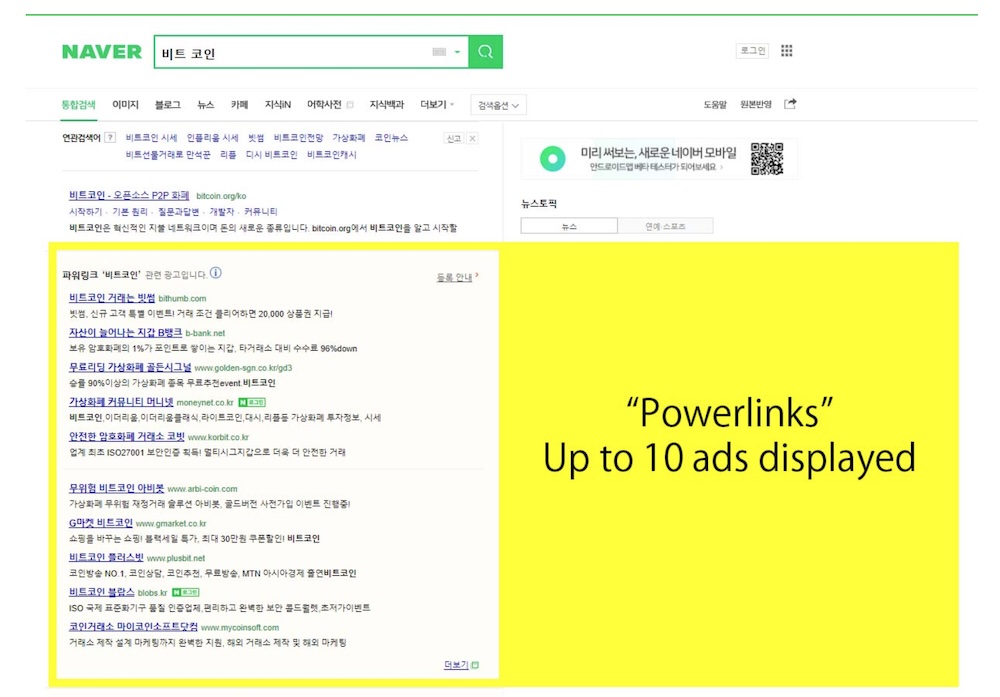Open the Naver apps grid icon

coord(787,50)
